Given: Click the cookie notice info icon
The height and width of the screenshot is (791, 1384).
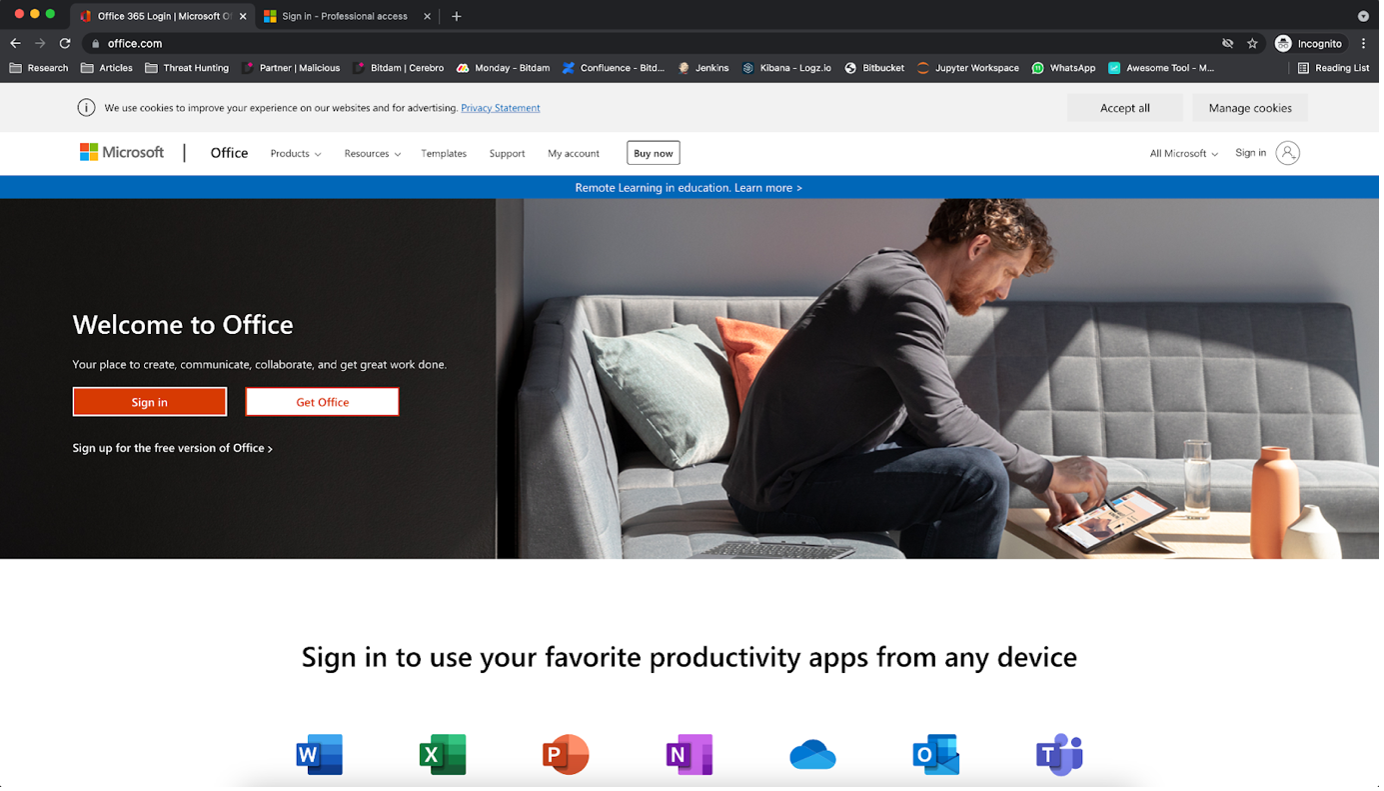Looking at the screenshot, I should (x=86, y=108).
